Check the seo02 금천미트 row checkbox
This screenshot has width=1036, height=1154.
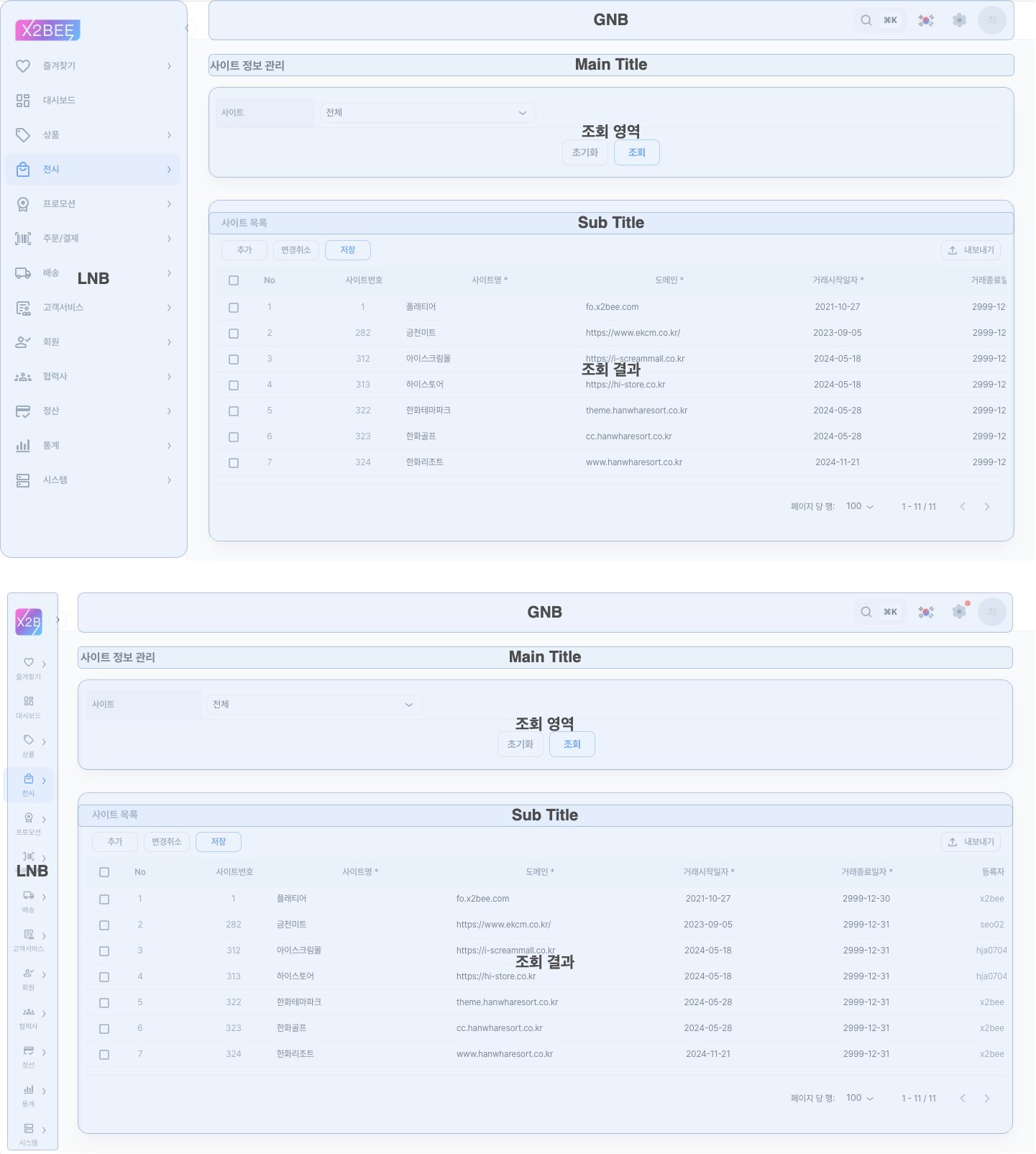click(104, 925)
